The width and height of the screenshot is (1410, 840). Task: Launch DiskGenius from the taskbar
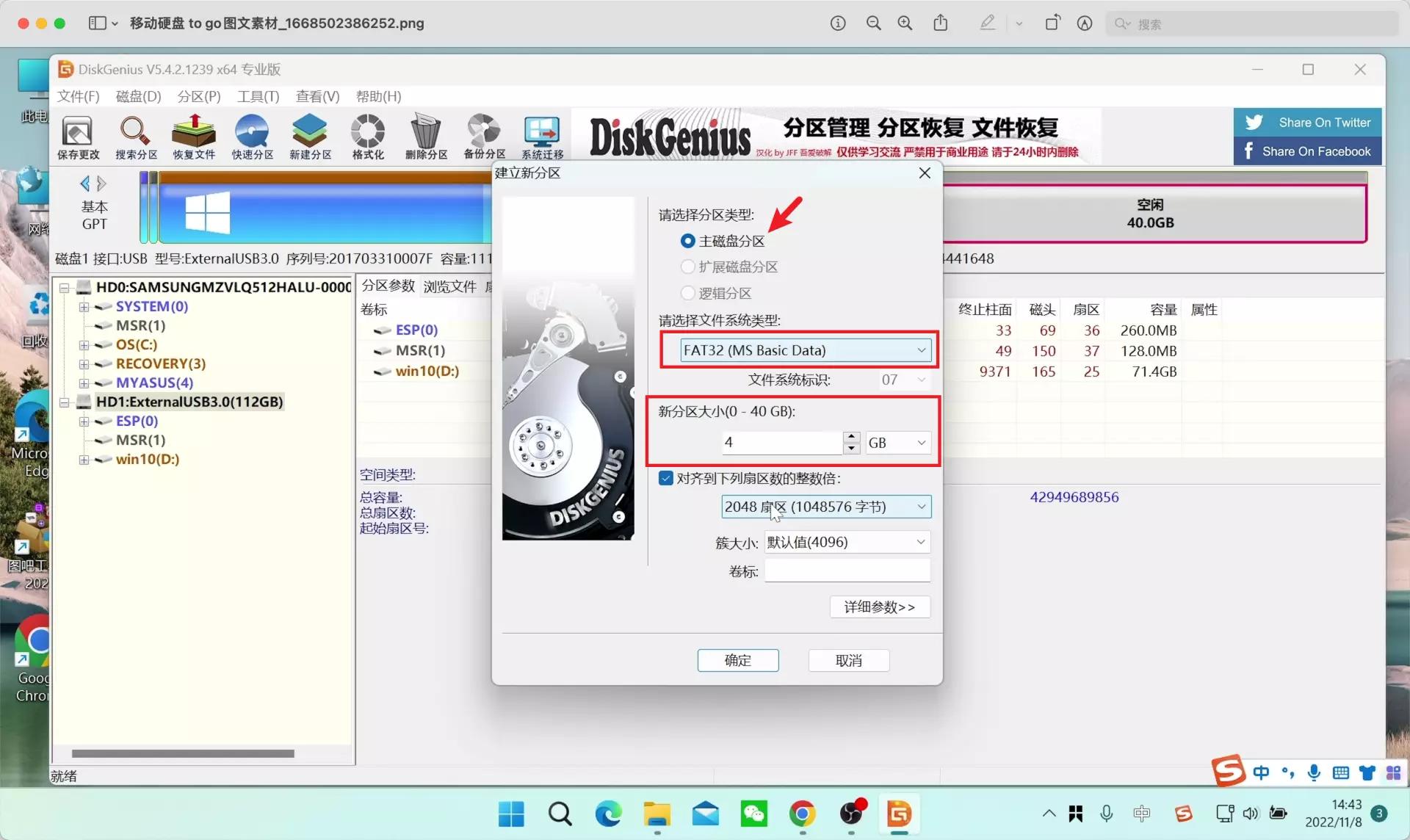point(898,814)
